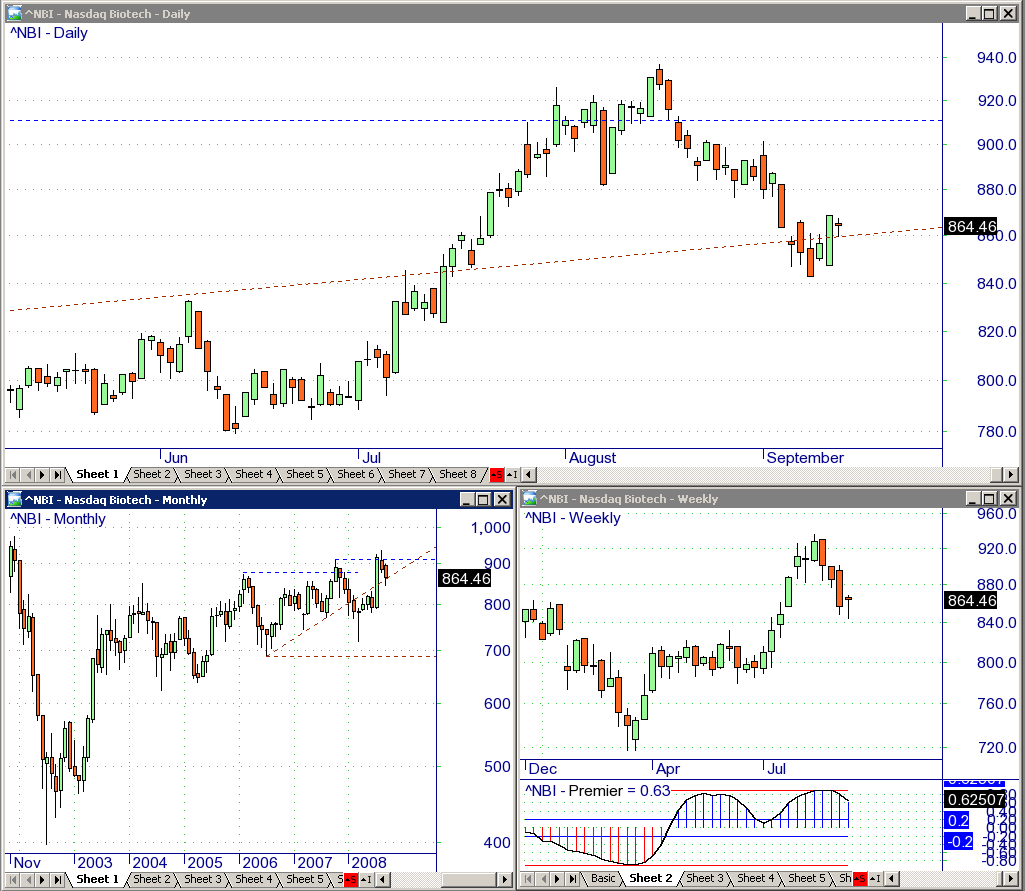Toggle interval lock I in Weekly window
The height and width of the screenshot is (891, 1025).
point(875,879)
